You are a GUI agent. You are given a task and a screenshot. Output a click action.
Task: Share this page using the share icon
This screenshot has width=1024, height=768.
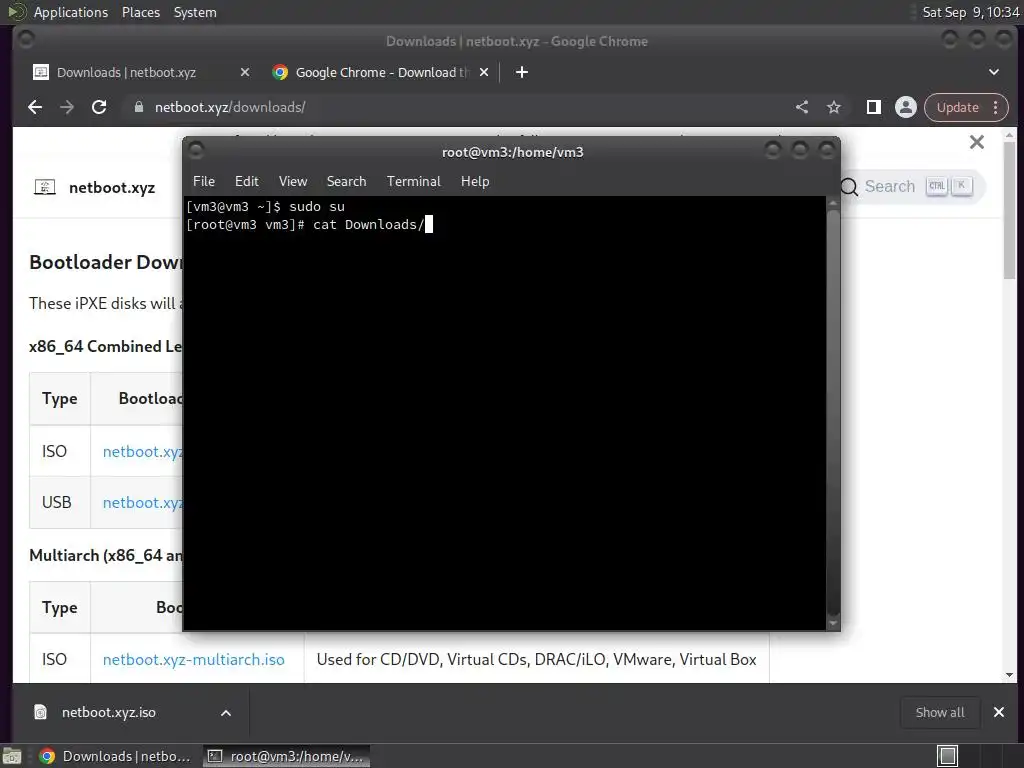(x=802, y=107)
